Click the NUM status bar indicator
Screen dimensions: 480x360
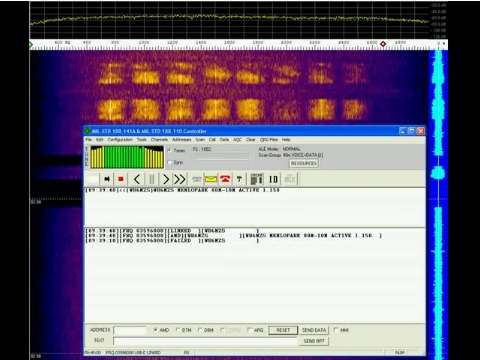(400, 352)
